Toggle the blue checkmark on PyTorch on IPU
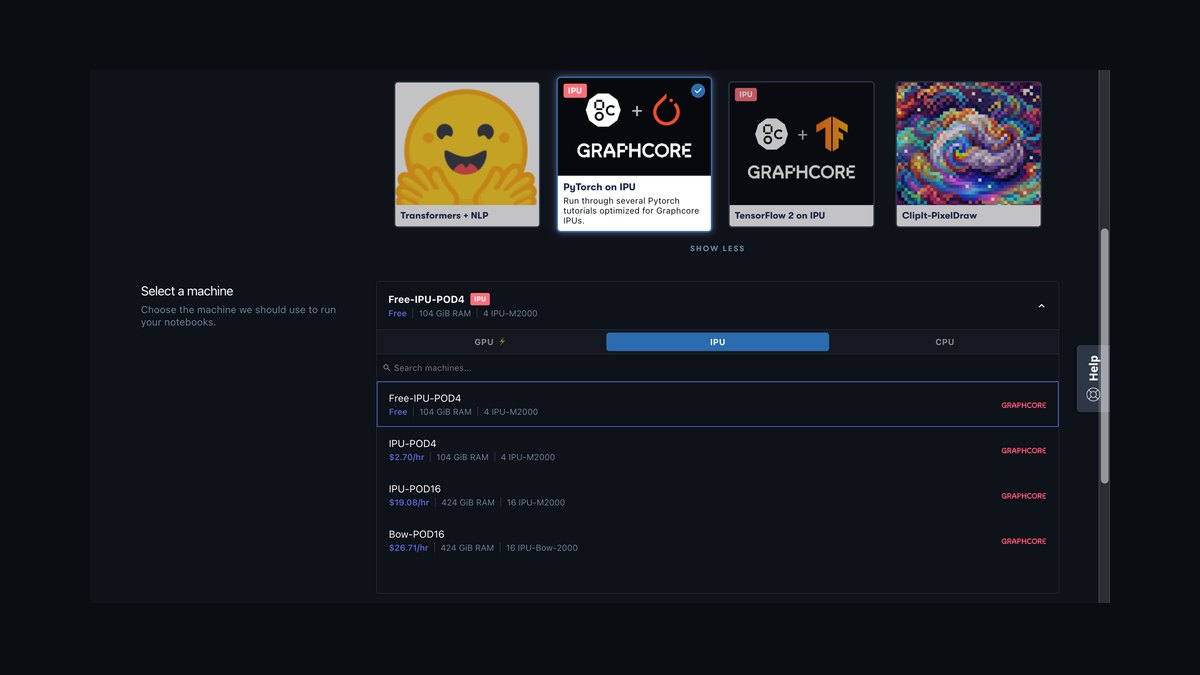Viewport: 1200px width, 675px height. click(x=698, y=90)
